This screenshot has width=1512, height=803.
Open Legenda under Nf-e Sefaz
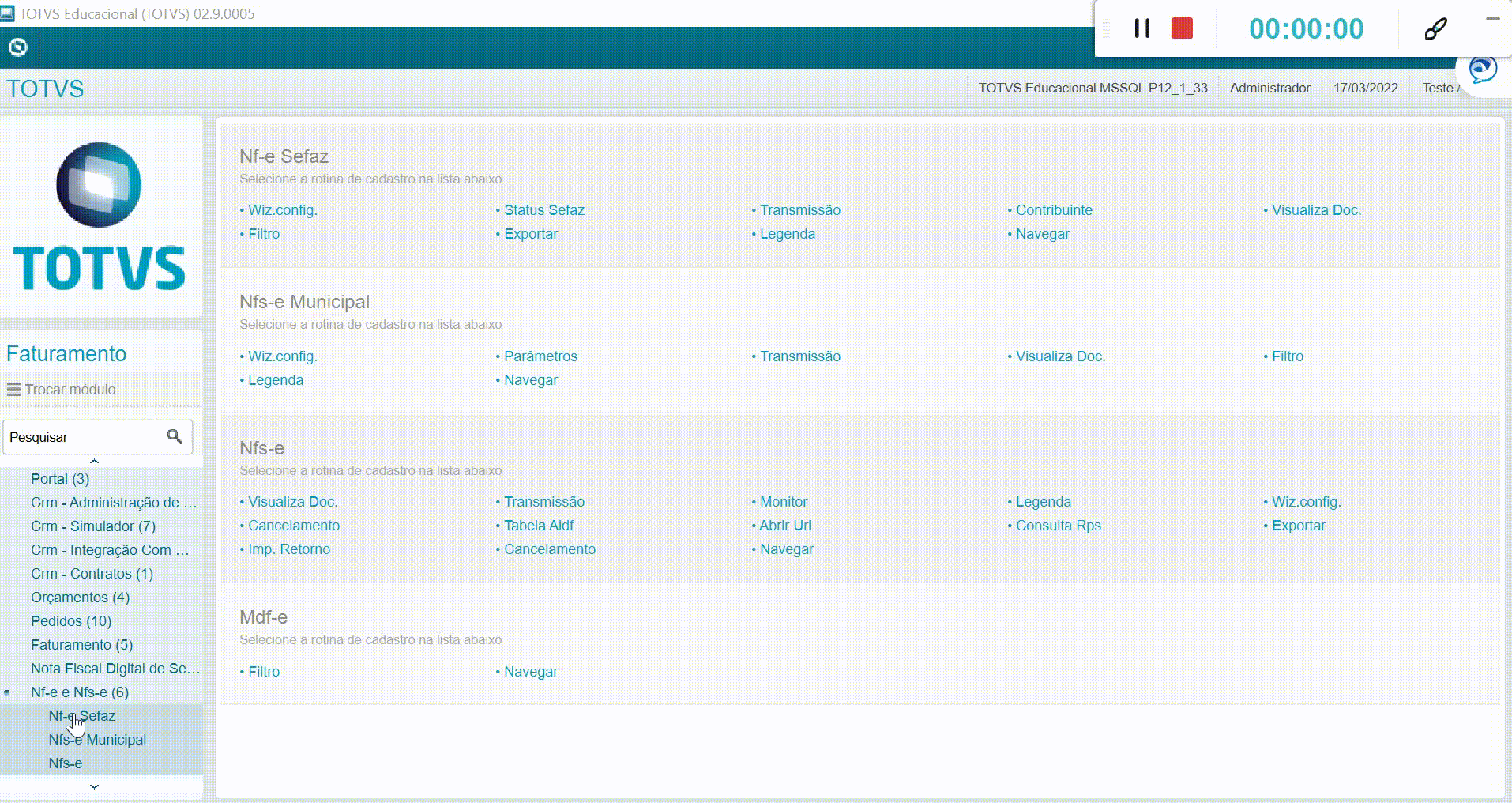788,234
